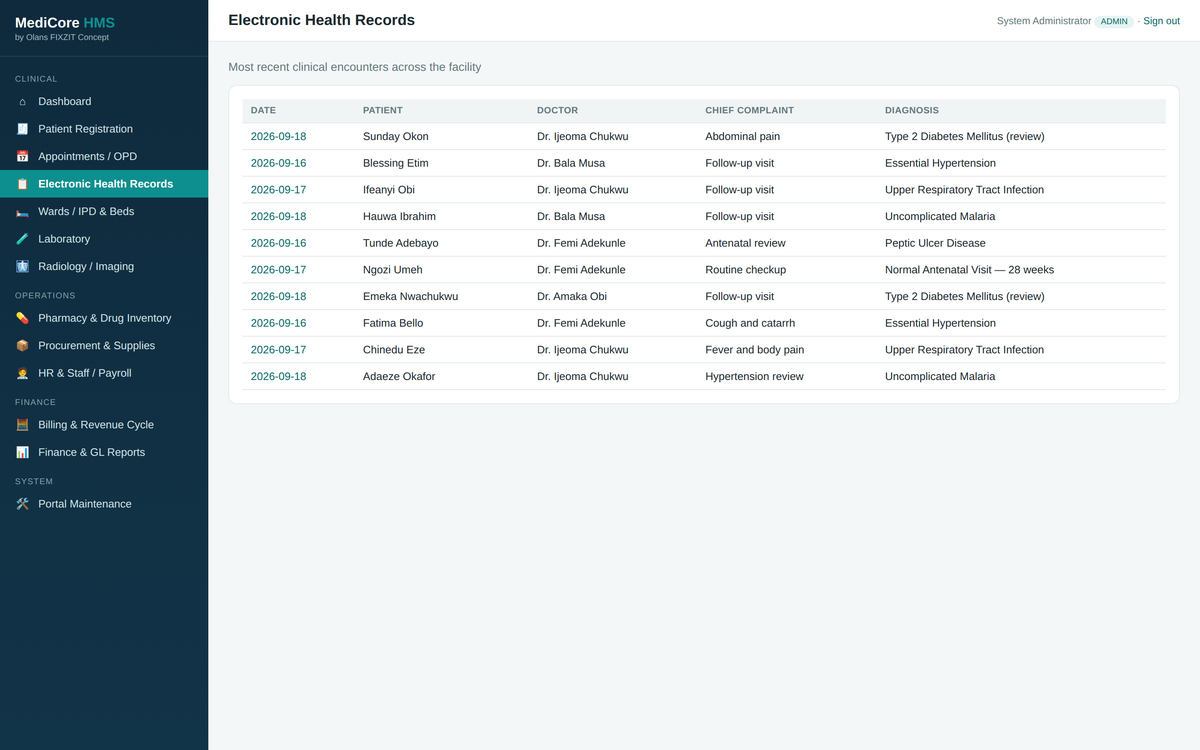Click patient name Tunde Adebayo
Image resolution: width=1200 pixels, height=750 pixels.
[x=400, y=243]
